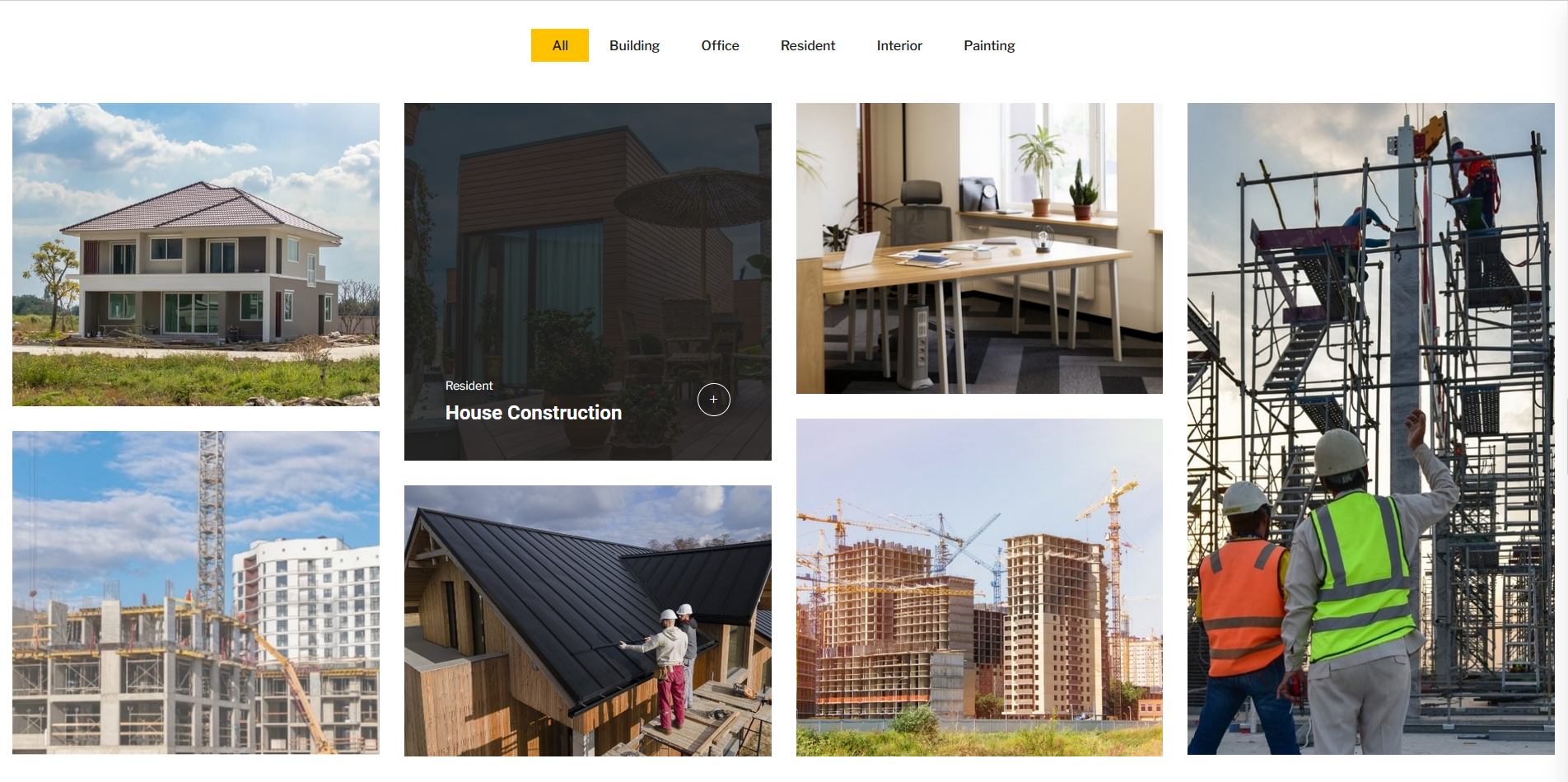The image size is (1568, 782).
Task: View the office desk interior photo
Action: point(979,248)
